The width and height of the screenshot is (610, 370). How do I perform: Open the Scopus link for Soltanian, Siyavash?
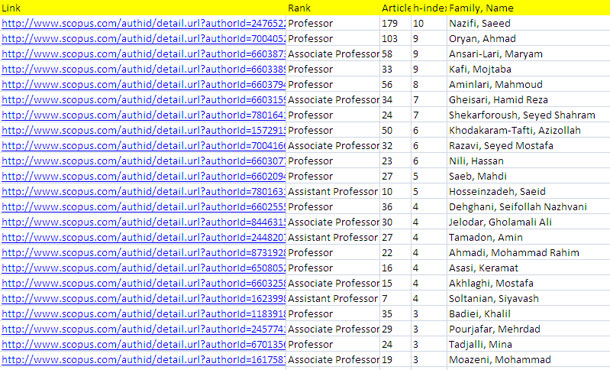(143, 298)
